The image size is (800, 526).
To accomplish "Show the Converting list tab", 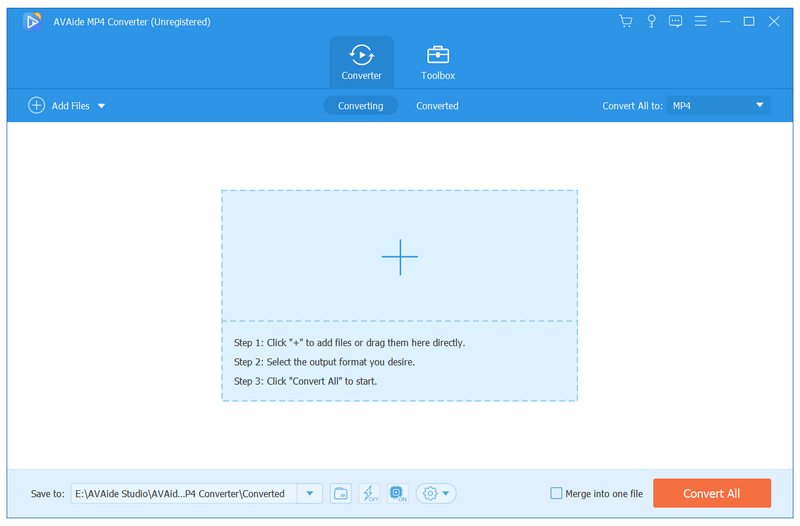I will pos(360,106).
